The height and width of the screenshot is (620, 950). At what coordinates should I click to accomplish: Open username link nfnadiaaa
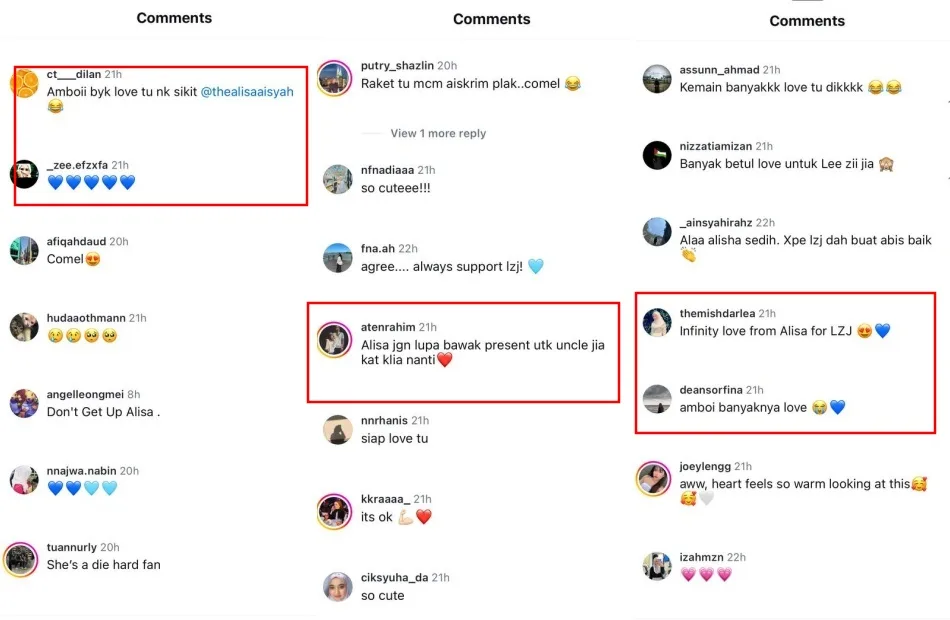[387, 170]
